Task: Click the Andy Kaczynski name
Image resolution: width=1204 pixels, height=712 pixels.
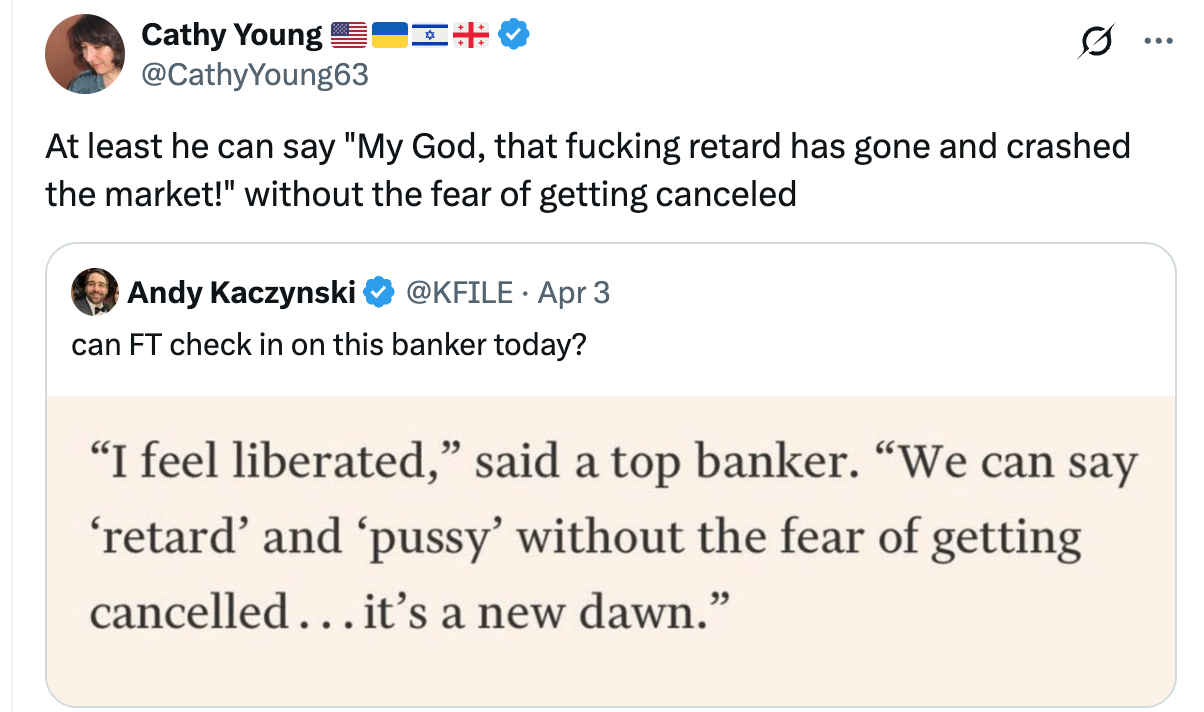Action: [x=242, y=292]
